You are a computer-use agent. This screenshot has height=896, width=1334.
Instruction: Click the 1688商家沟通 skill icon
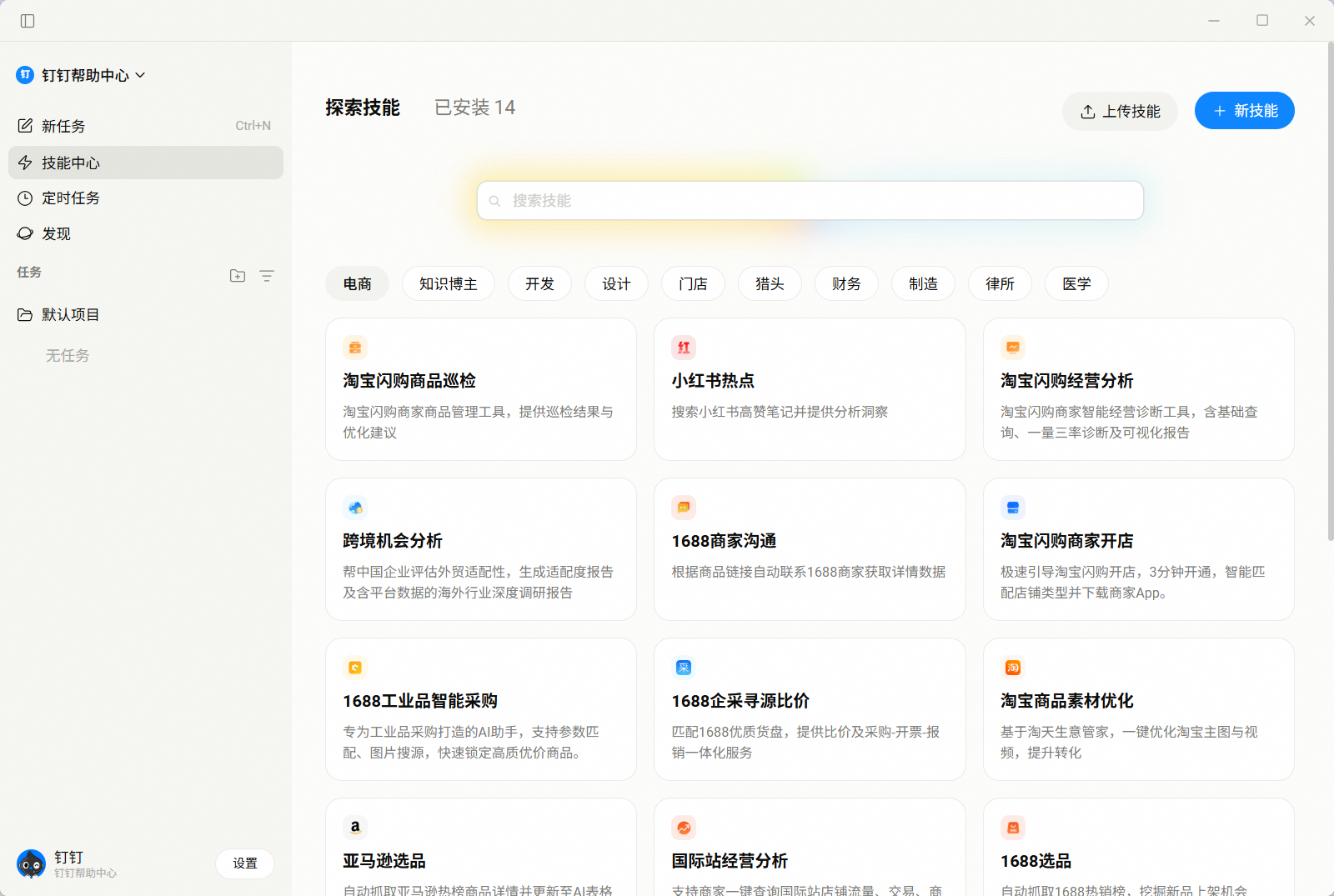point(684,508)
